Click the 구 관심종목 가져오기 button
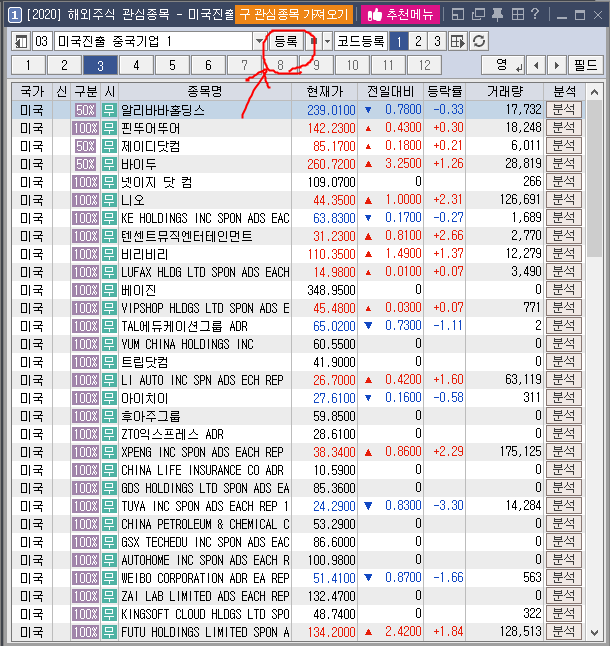Viewport: 610px width, 646px height. click(x=294, y=15)
